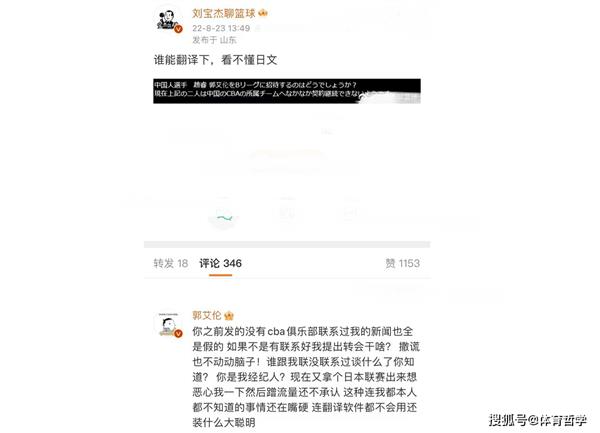Screen dimensions: 600x433
Task: Switch to the 转发 18 tab
Action: pos(171,264)
